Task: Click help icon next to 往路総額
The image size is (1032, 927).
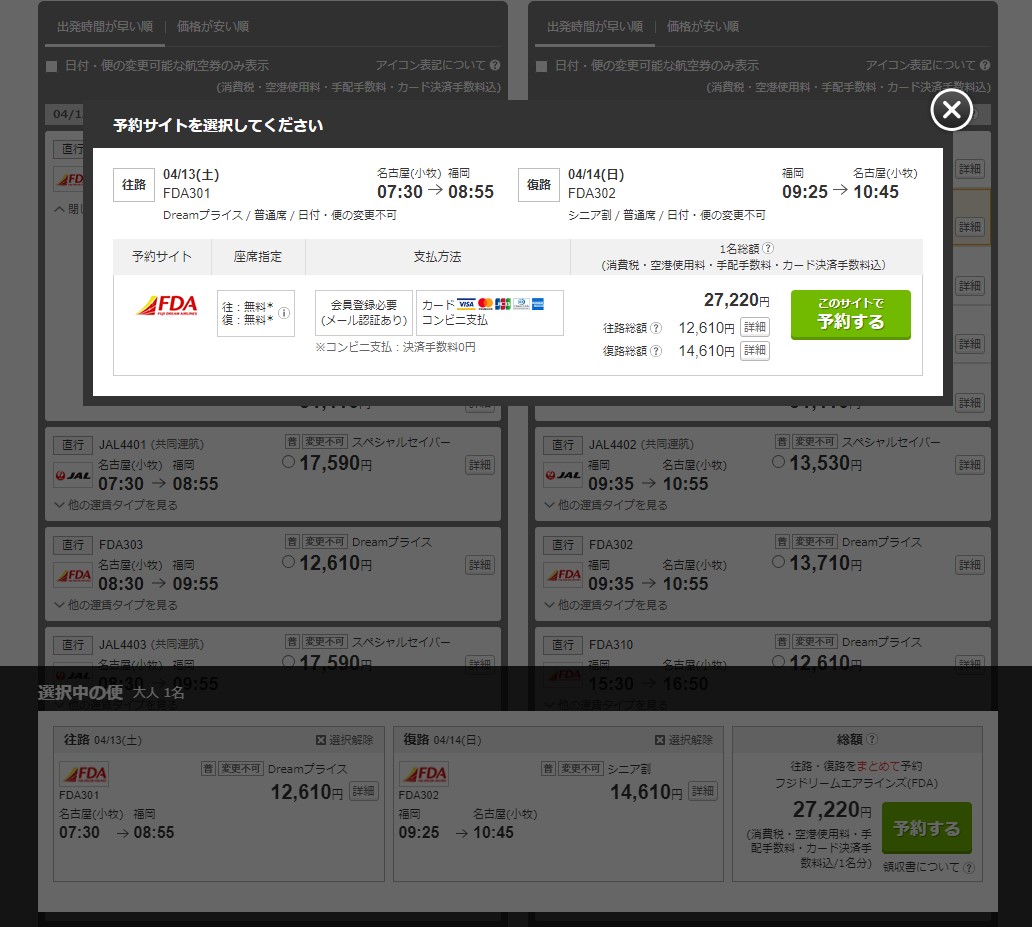Action: tap(656, 328)
